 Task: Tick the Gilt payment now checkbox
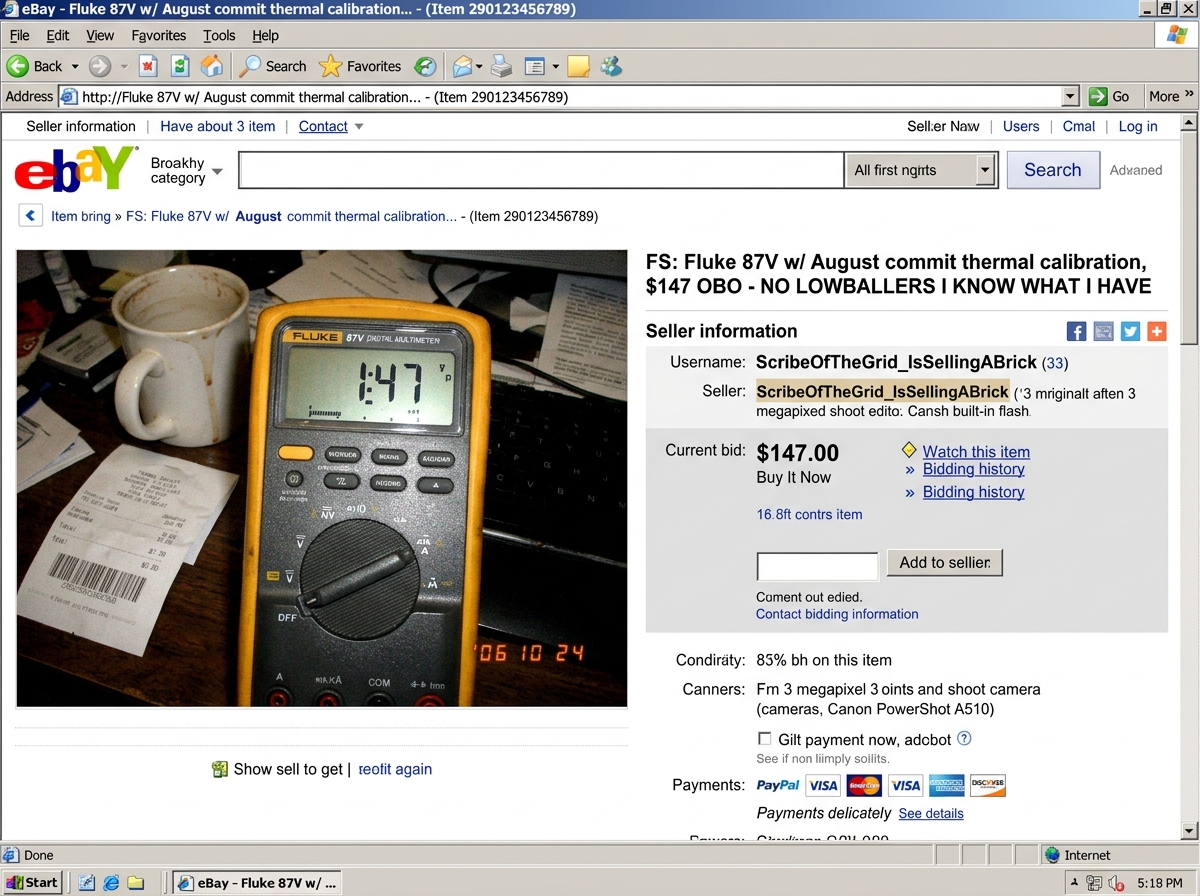tap(765, 739)
